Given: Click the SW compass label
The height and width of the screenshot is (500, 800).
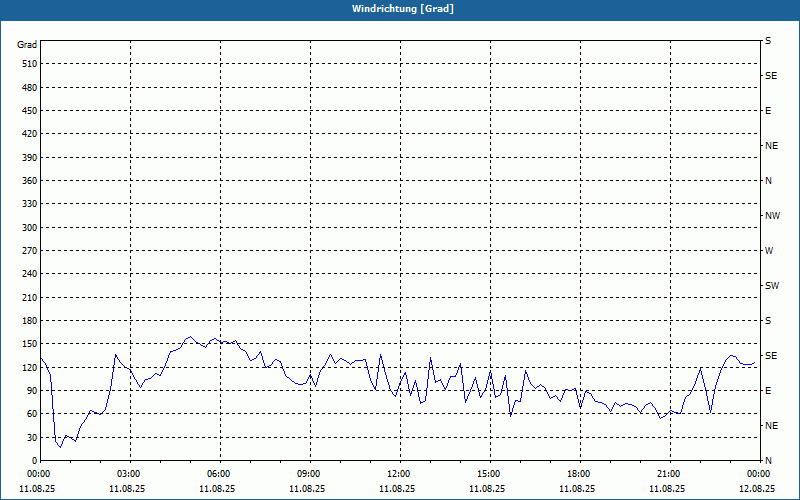Looking at the screenshot, I should (772, 286).
